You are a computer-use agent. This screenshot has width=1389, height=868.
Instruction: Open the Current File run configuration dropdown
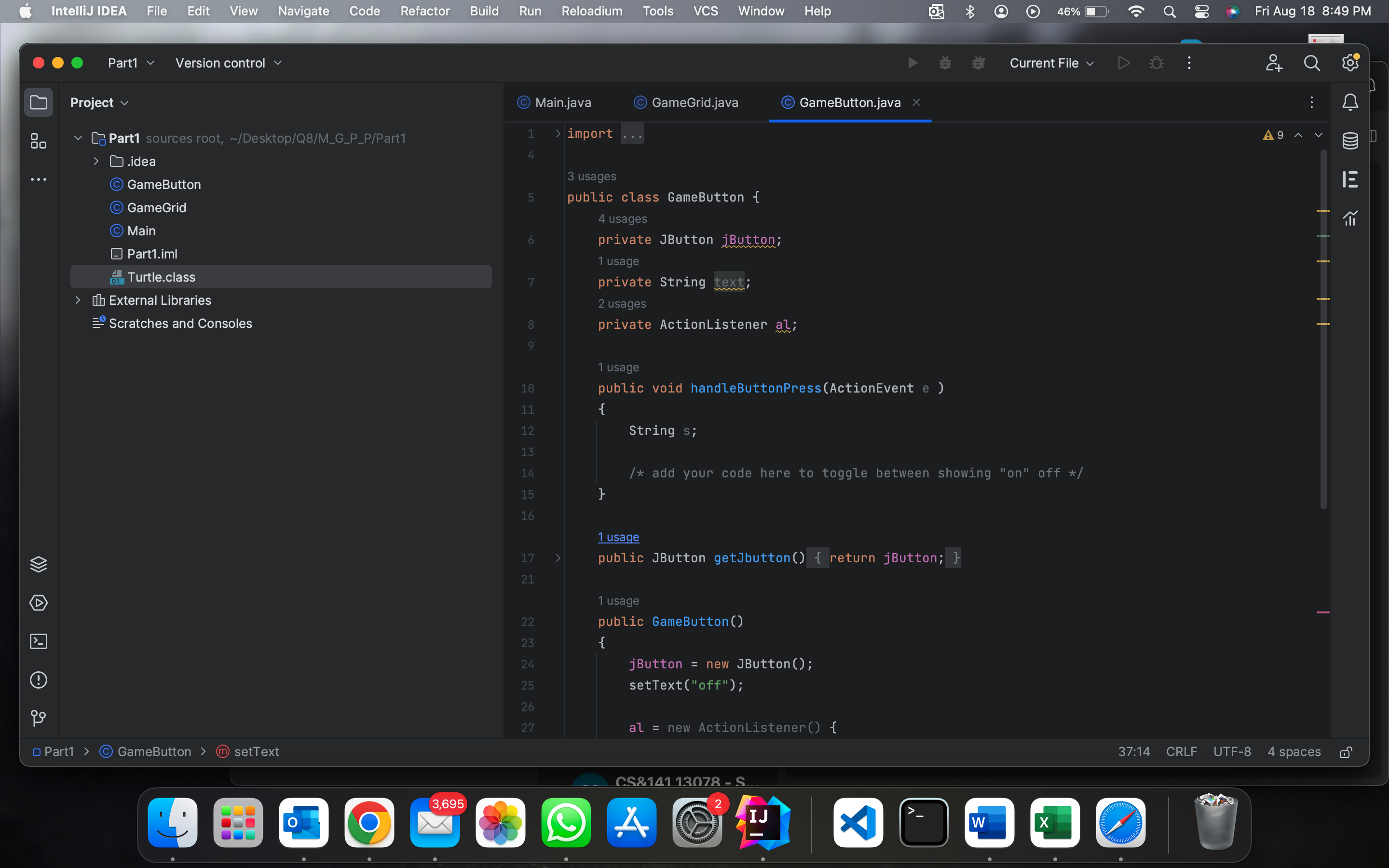(x=1051, y=63)
